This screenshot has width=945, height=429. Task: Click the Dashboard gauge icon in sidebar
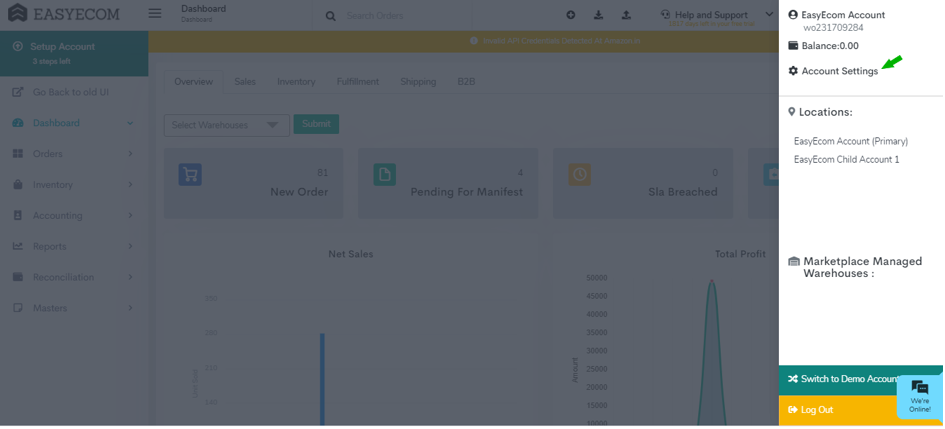17,123
